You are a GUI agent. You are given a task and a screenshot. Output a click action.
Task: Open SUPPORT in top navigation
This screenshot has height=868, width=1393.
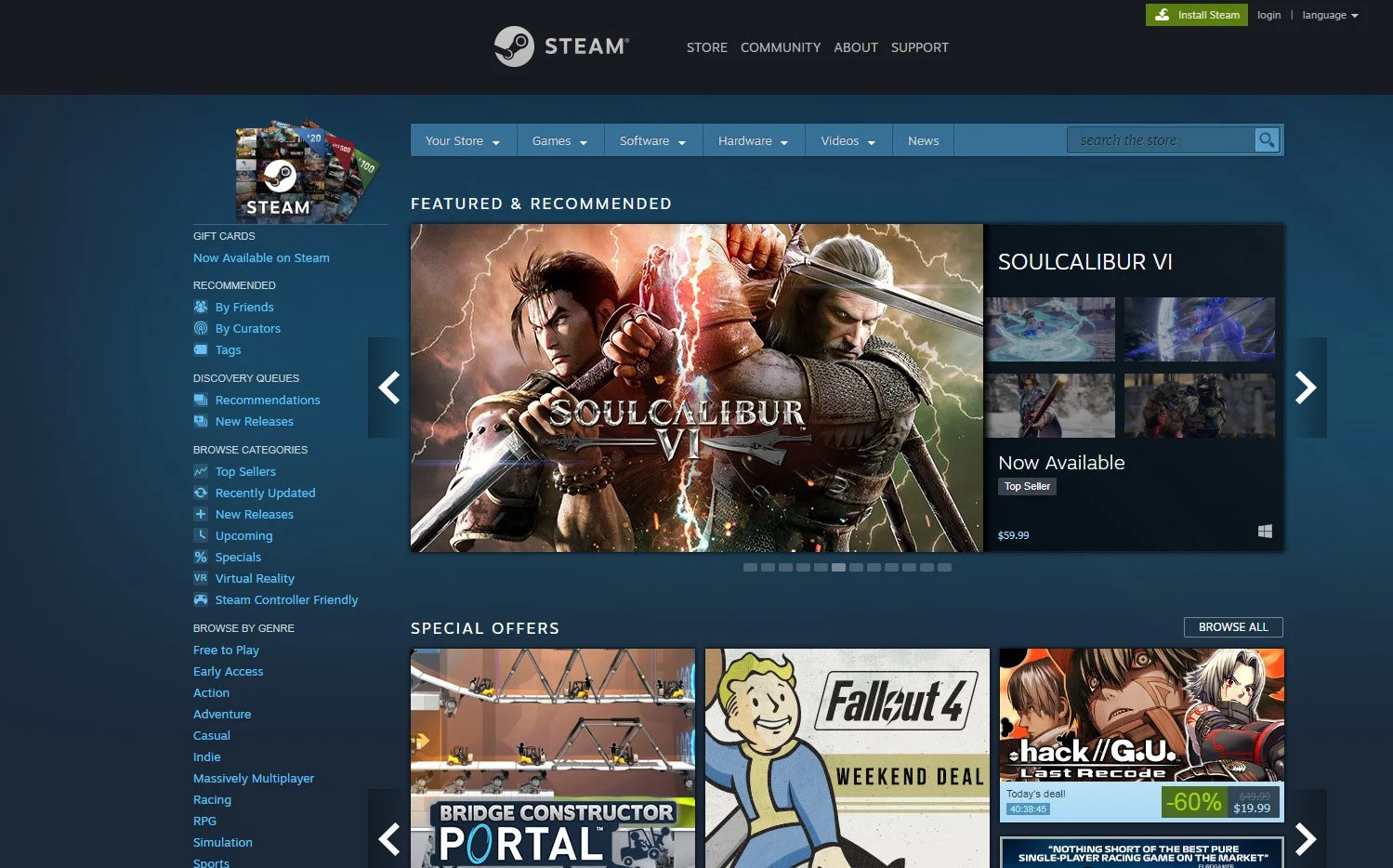coord(920,47)
